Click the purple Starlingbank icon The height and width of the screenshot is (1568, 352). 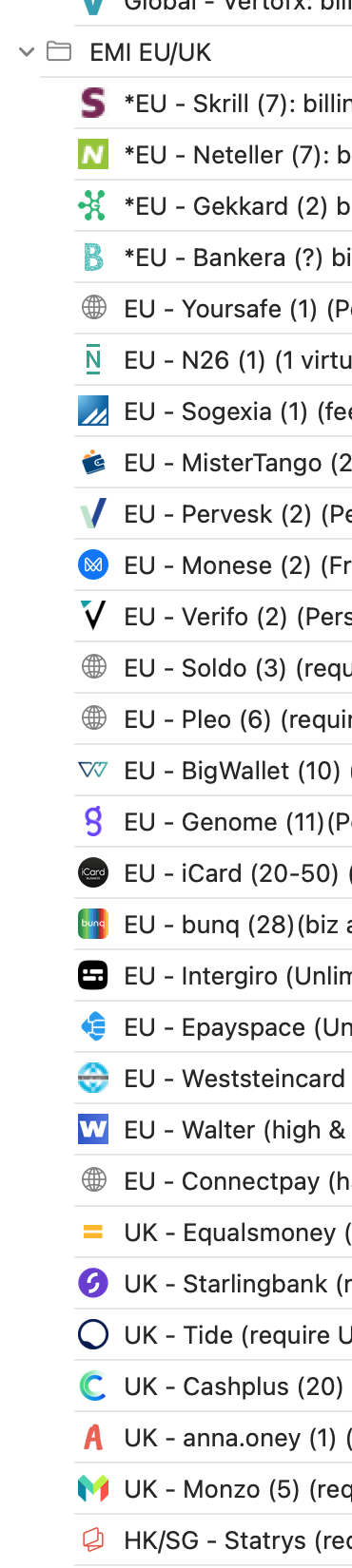[93, 1283]
